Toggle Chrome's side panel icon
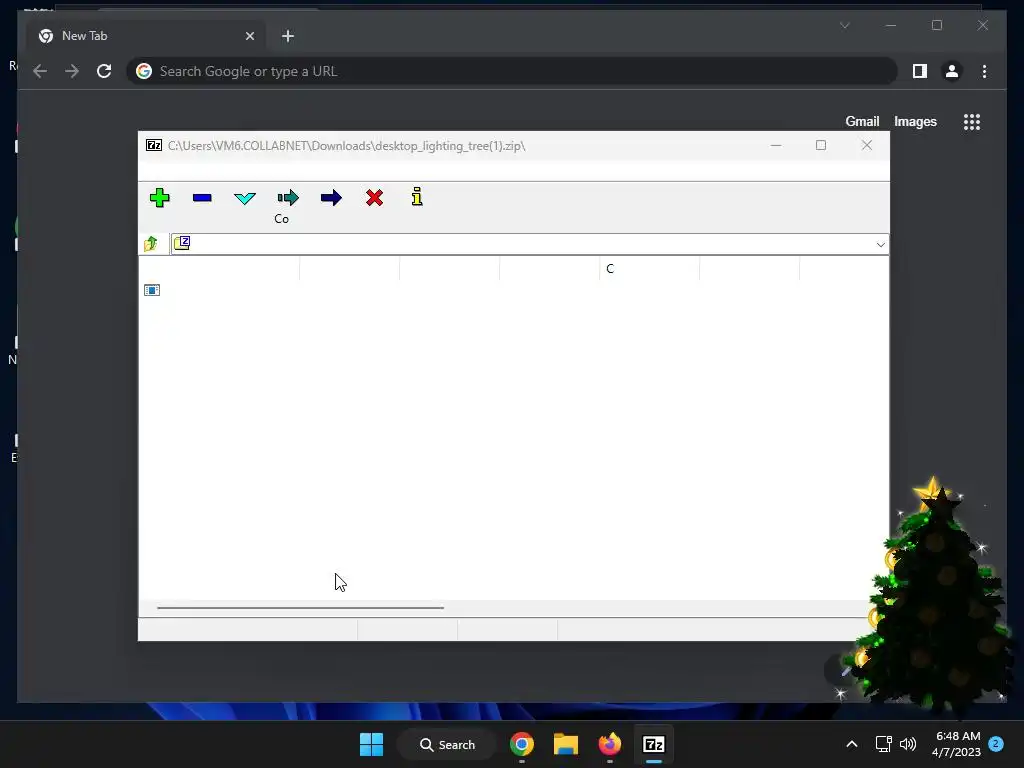This screenshot has width=1024, height=768. pyautogui.click(x=920, y=71)
